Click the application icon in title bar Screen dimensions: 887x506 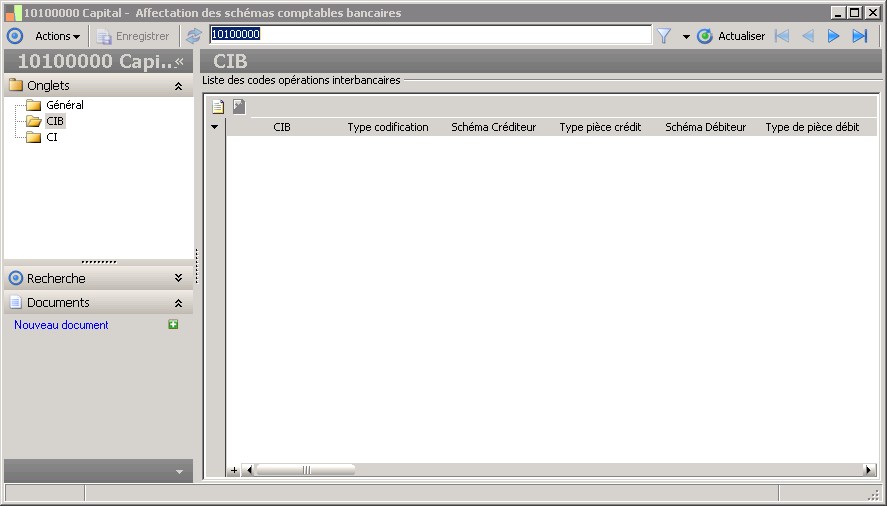click(14, 12)
